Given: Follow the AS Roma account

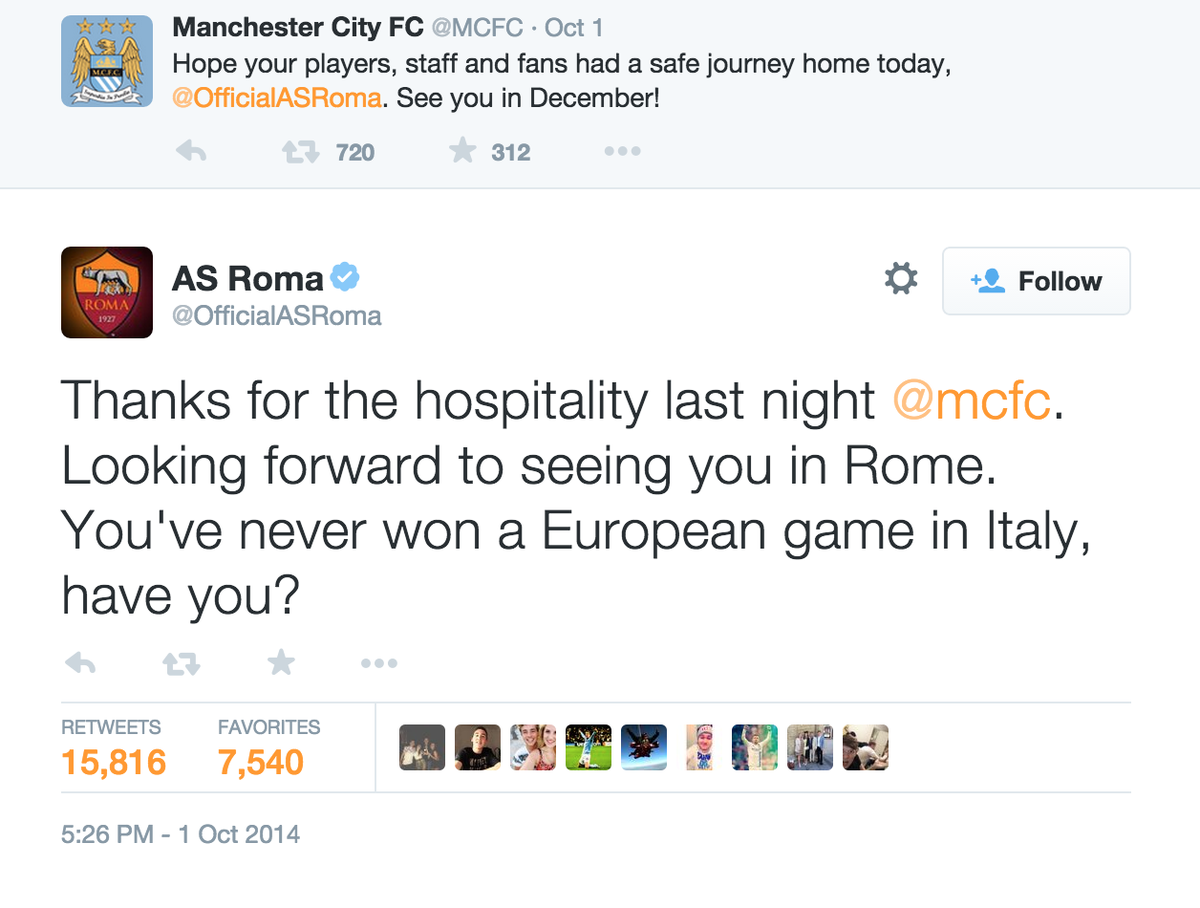Looking at the screenshot, I should pos(1036,281).
